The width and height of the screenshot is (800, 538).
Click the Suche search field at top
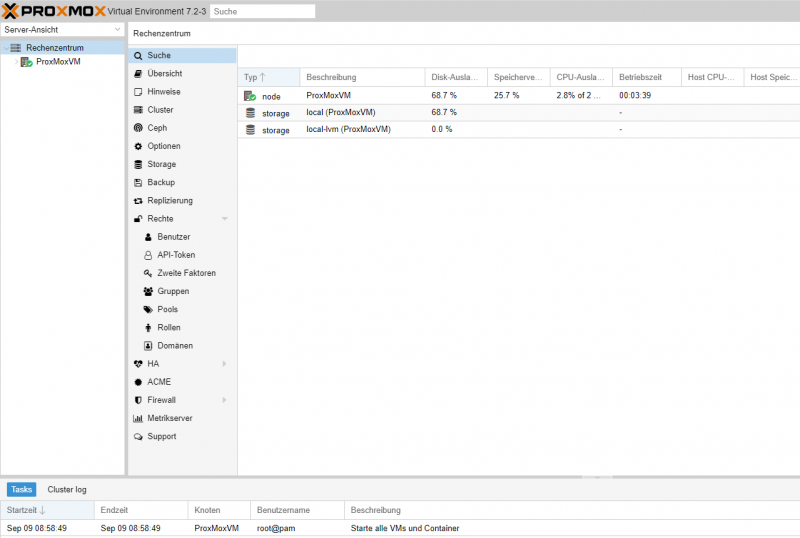tap(262, 11)
